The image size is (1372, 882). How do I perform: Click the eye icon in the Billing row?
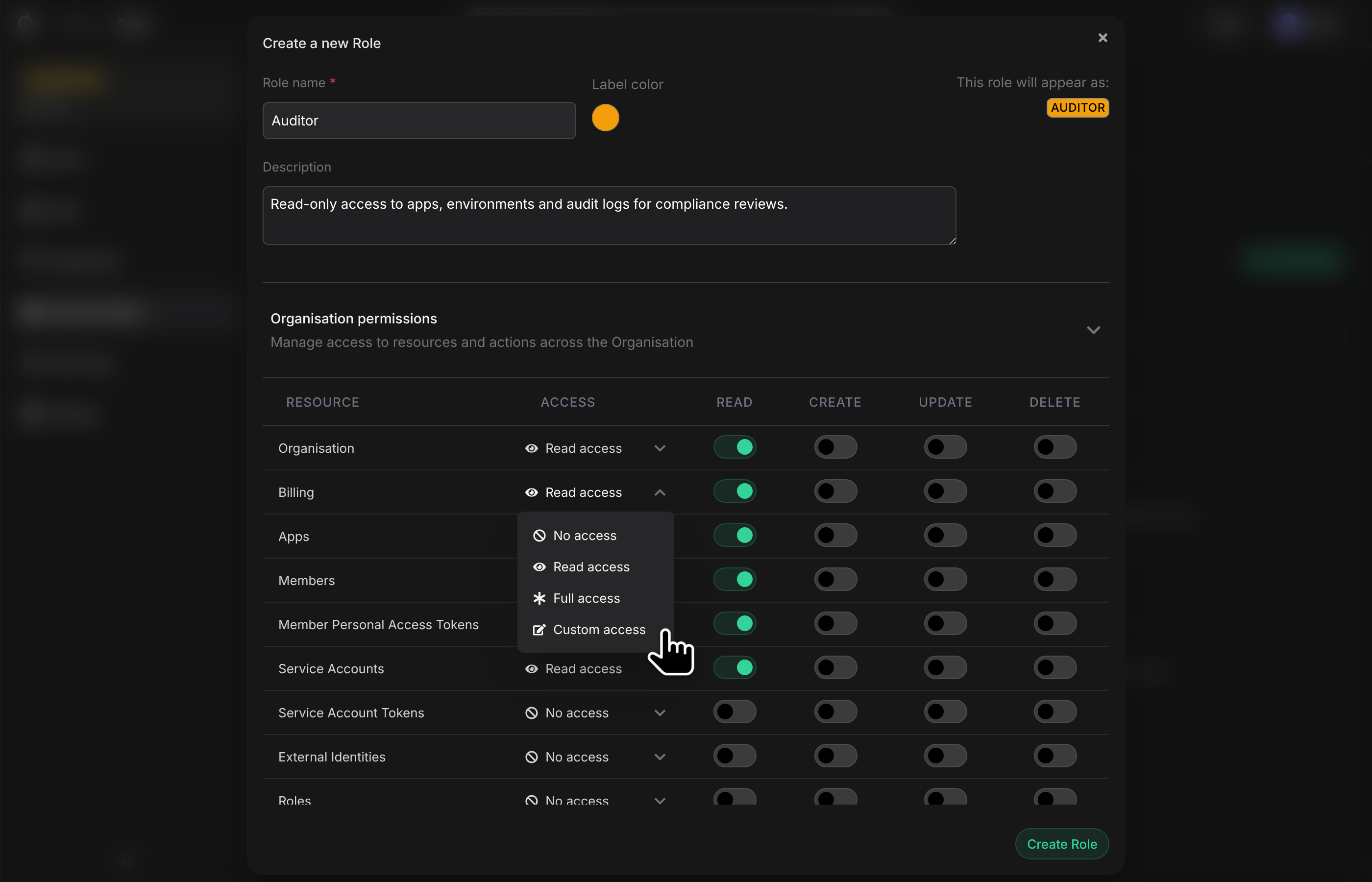coord(531,492)
